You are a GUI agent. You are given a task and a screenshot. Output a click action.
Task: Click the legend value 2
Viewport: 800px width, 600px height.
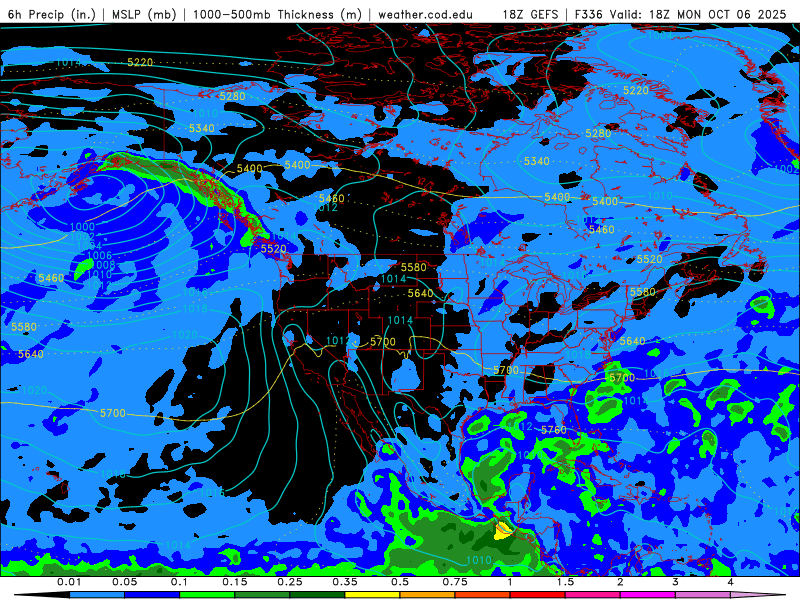tap(620, 582)
